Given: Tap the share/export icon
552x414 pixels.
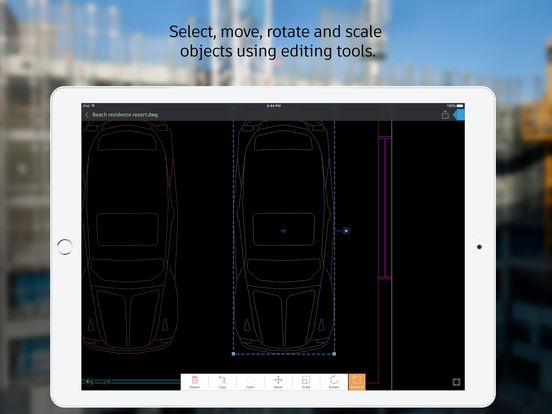Looking at the screenshot, I should pyautogui.click(x=445, y=115).
